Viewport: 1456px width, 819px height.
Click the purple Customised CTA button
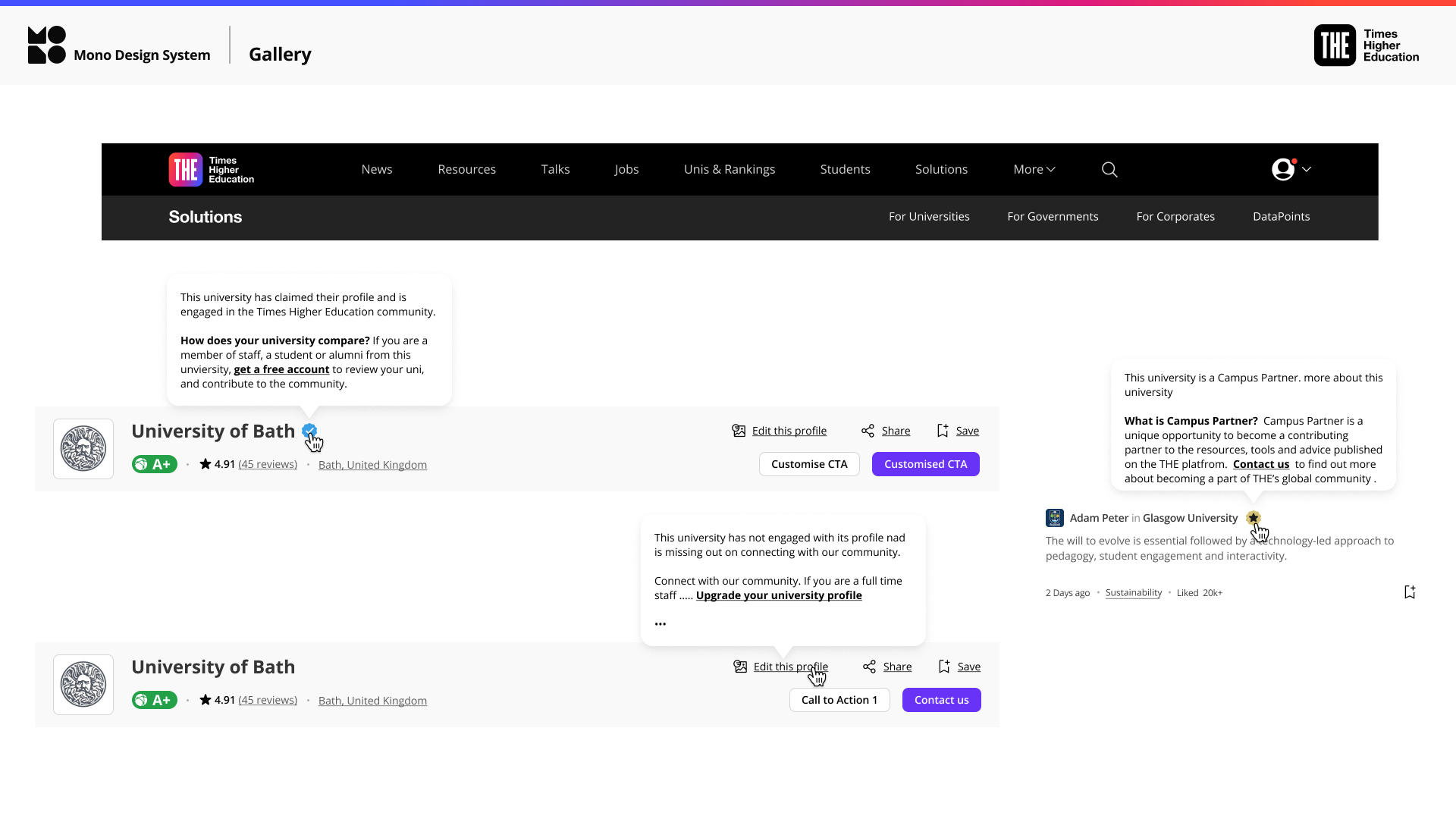pyautogui.click(x=926, y=464)
